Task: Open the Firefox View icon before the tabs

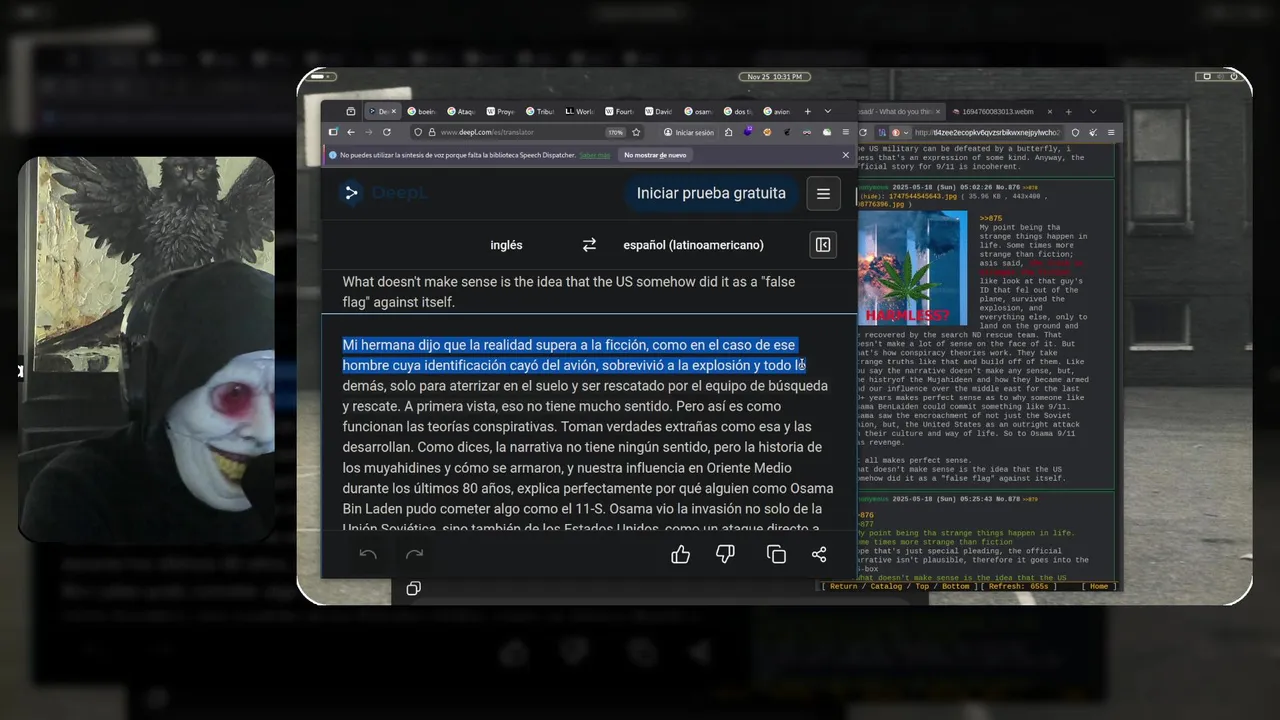Action: coord(351,112)
